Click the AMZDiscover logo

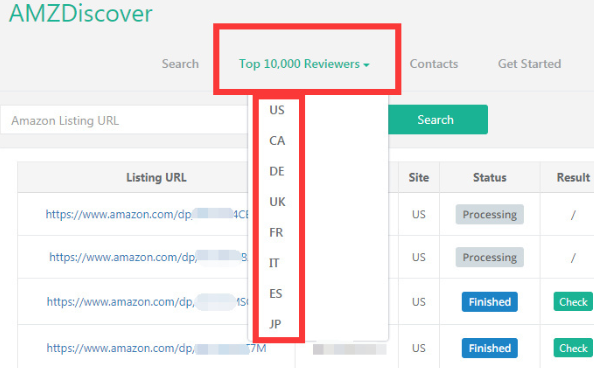[80, 13]
